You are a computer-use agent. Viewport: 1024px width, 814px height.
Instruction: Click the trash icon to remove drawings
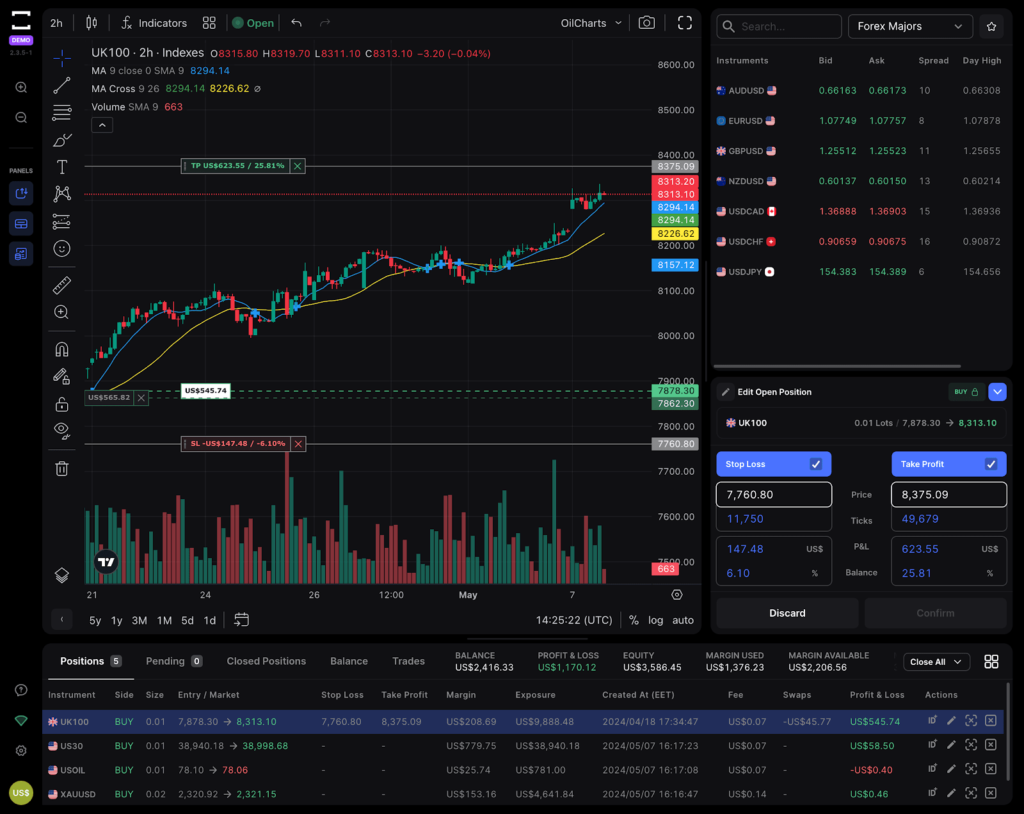(x=62, y=468)
